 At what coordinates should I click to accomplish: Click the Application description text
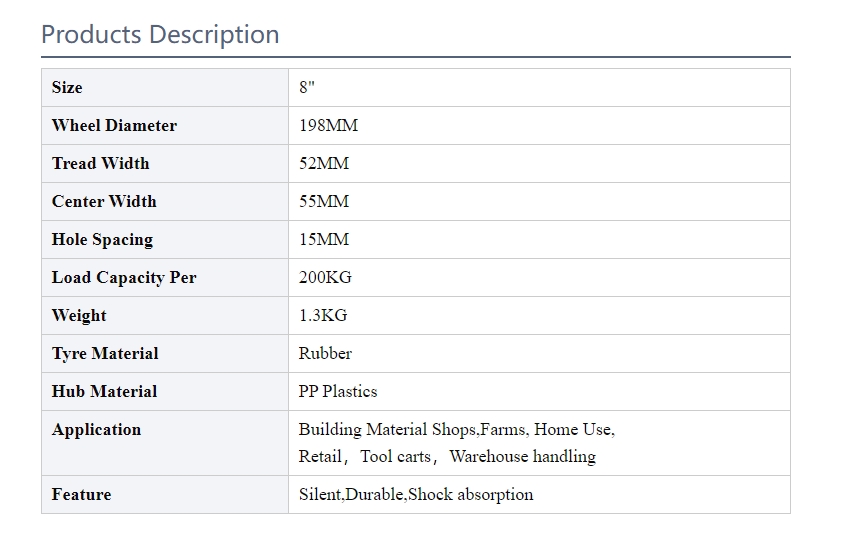[x=457, y=443]
